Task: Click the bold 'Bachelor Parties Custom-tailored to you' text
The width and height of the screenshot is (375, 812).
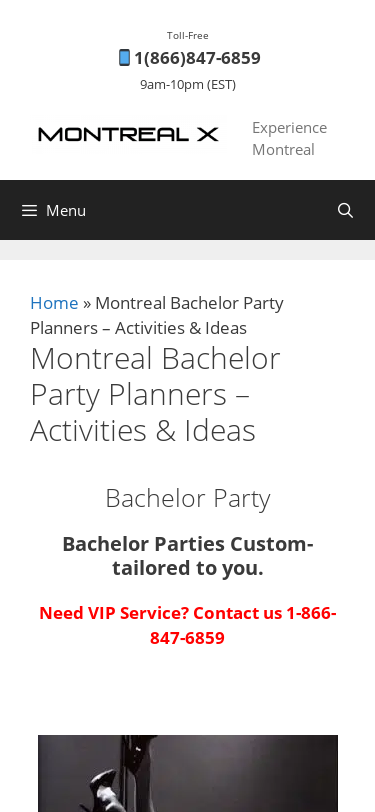Action: pyautogui.click(x=188, y=556)
